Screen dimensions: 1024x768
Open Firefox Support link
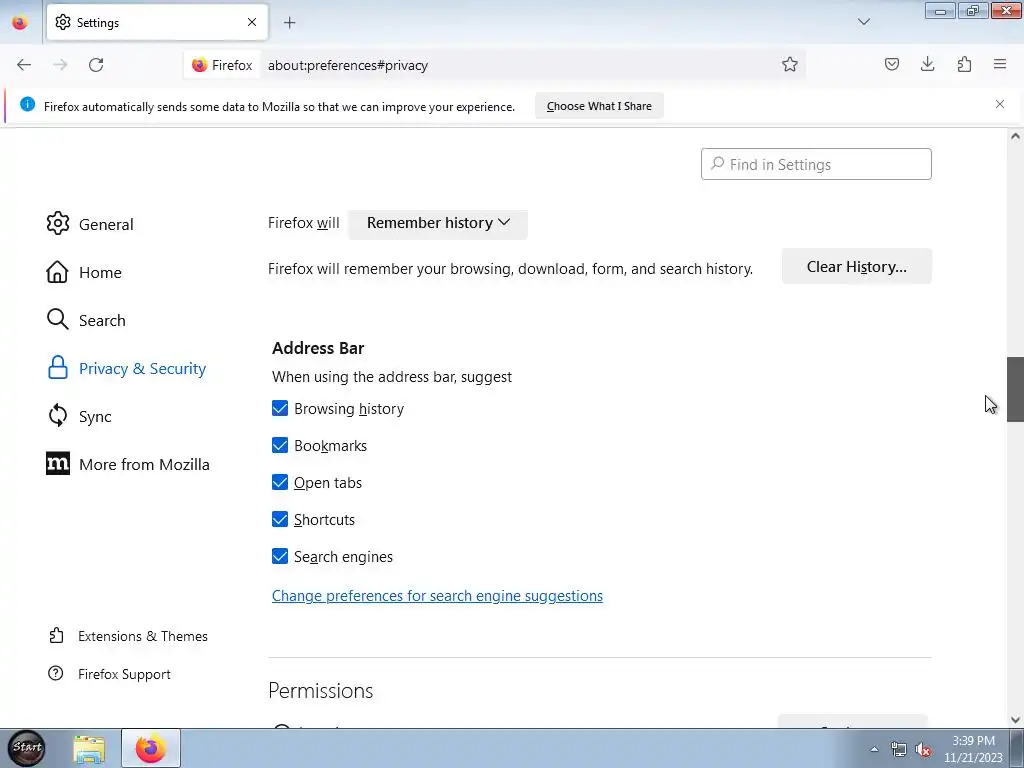(x=110, y=674)
